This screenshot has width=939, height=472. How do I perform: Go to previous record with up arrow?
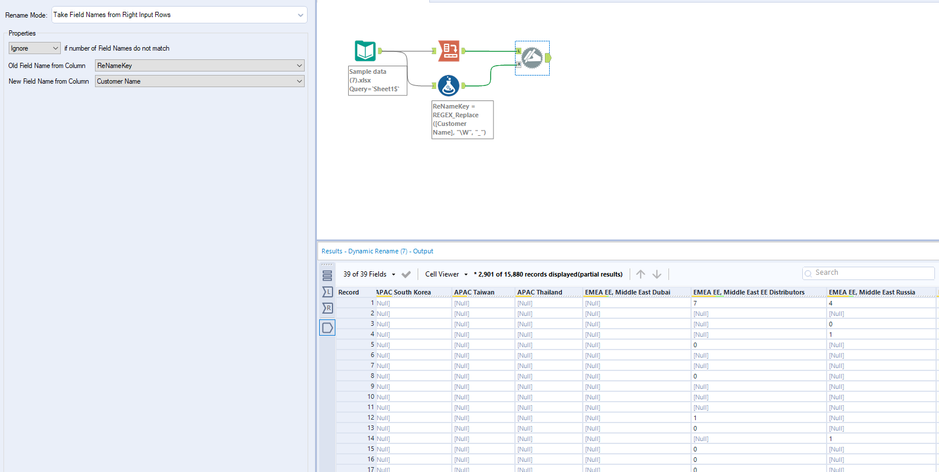[x=641, y=274]
